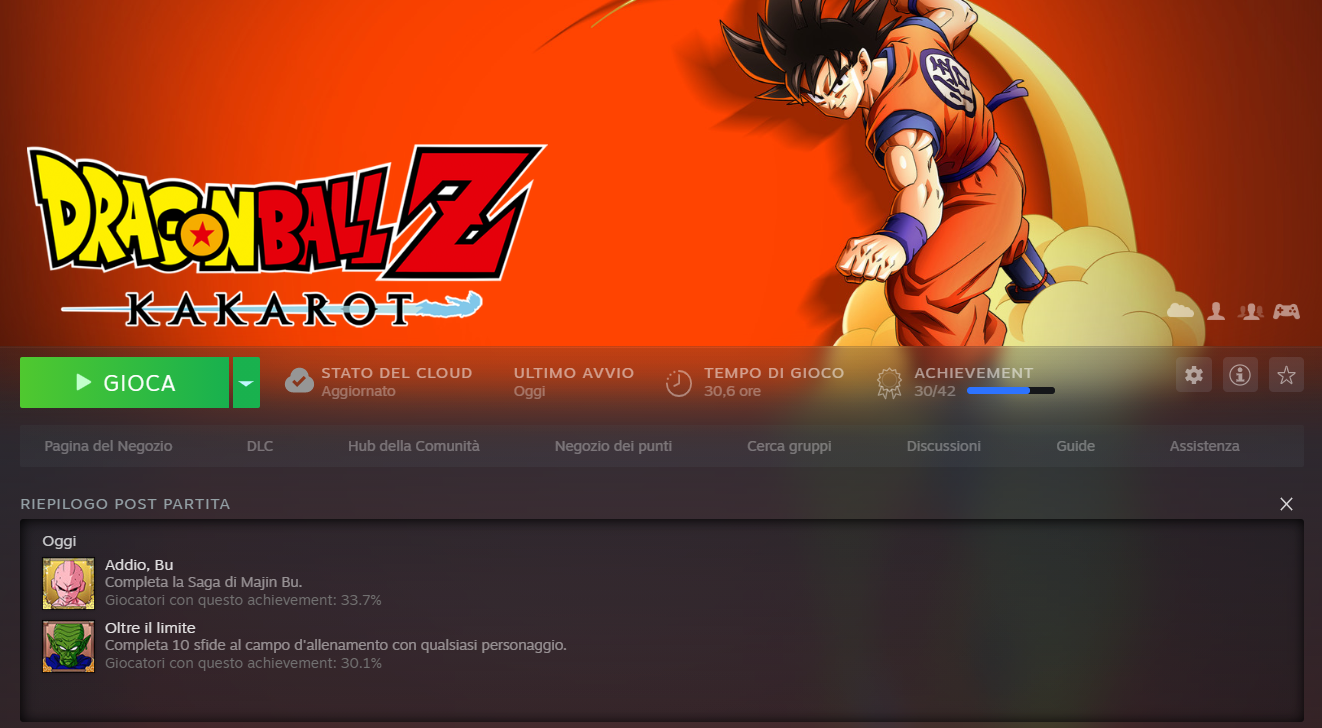The height and width of the screenshot is (728, 1322).
Task: Click the Addio, Bu achievement thumbnail
Action: click(68, 583)
